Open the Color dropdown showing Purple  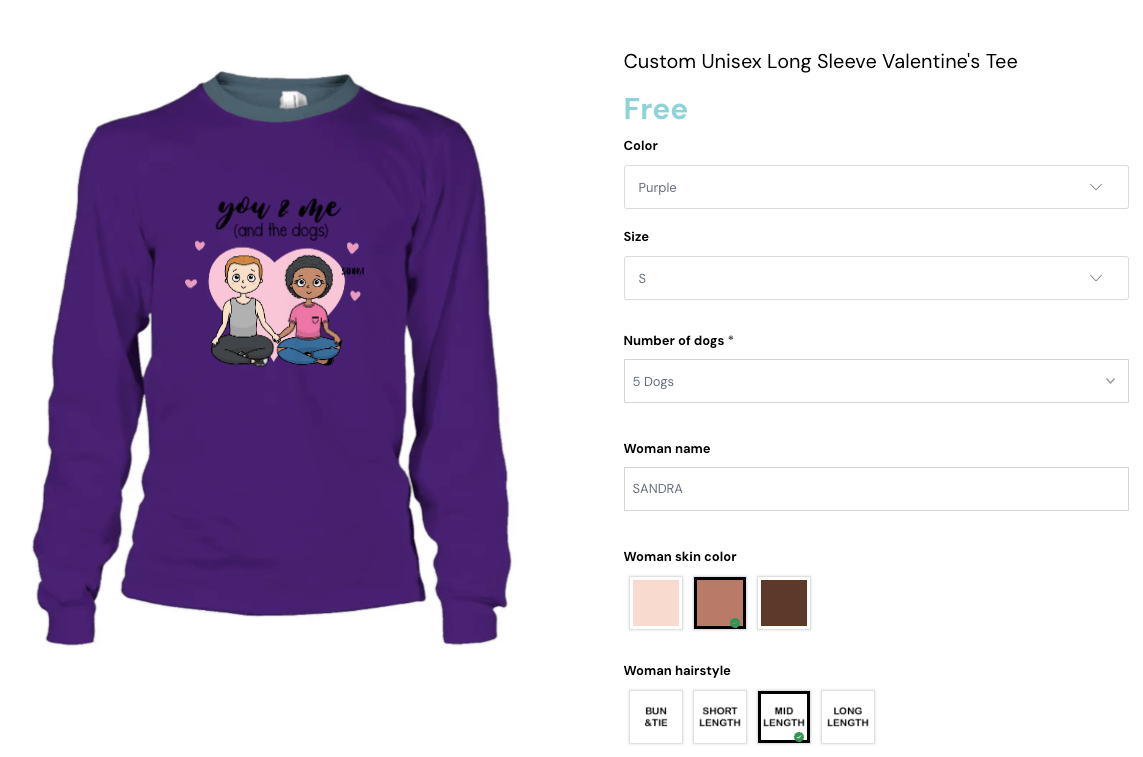click(x=876, y=187)
